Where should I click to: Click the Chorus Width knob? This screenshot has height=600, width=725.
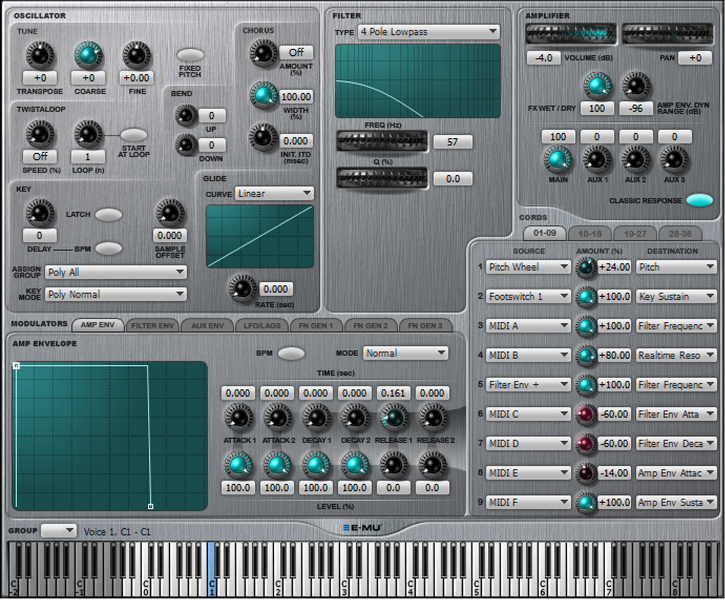pos(263,95)
